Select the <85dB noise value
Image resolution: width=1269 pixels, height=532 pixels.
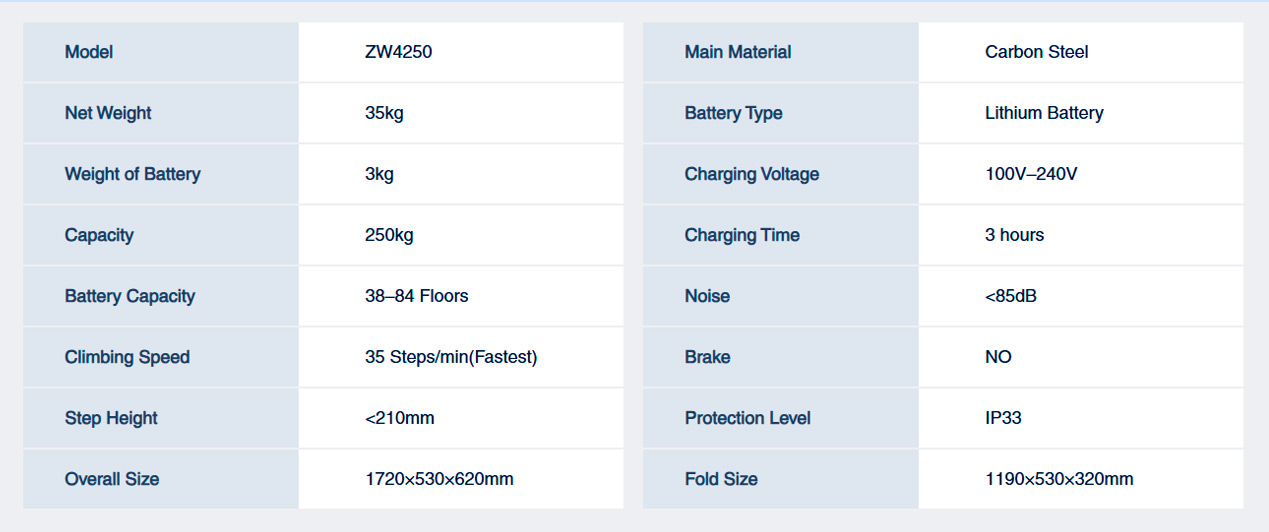1011,296
